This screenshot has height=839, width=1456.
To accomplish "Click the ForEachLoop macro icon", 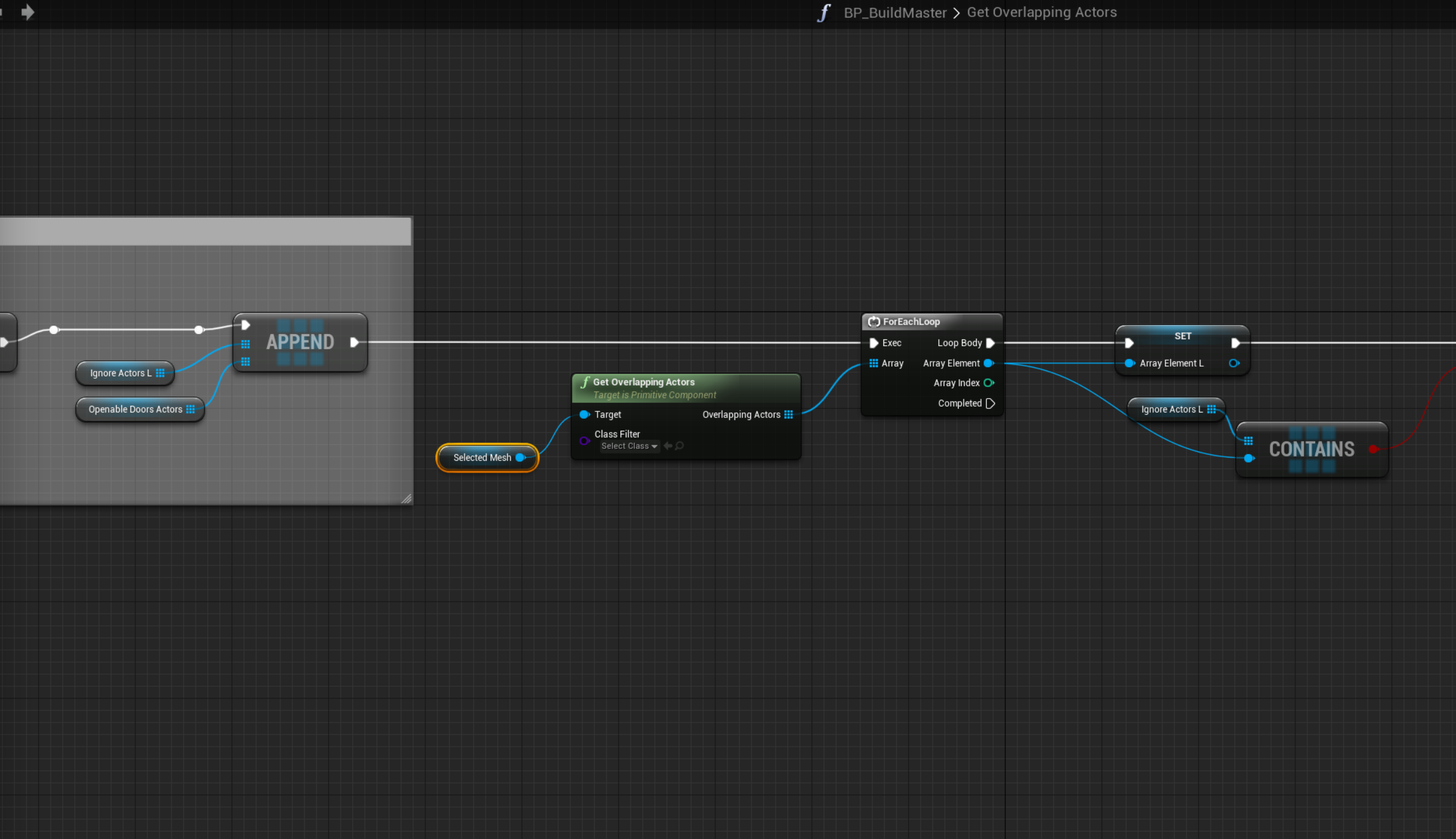I will [874, 322].
